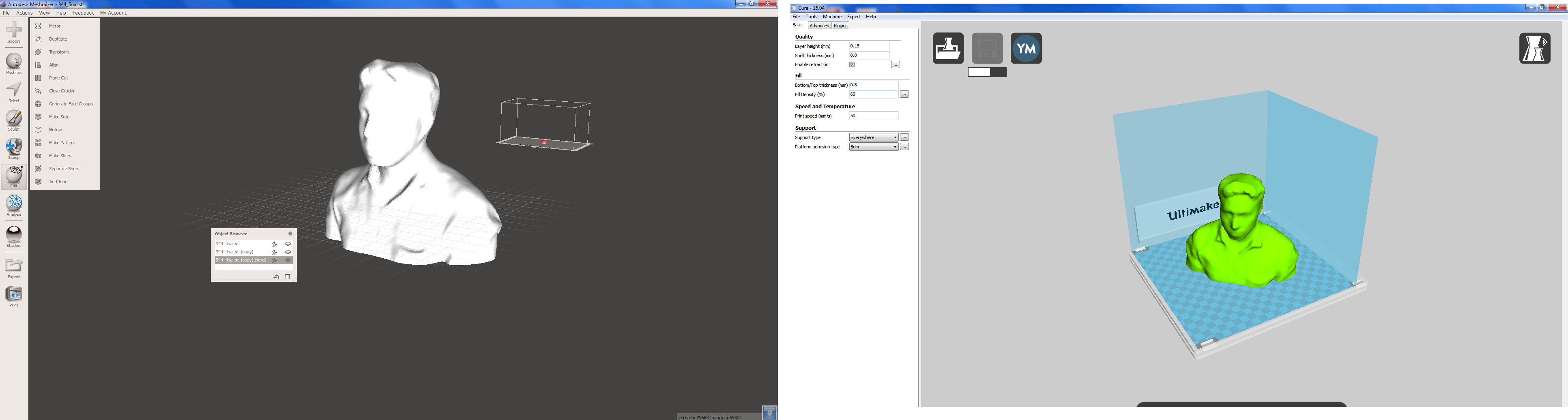Open the Sculpt brushes tool
1568x420 pixels.
[13, 120]
